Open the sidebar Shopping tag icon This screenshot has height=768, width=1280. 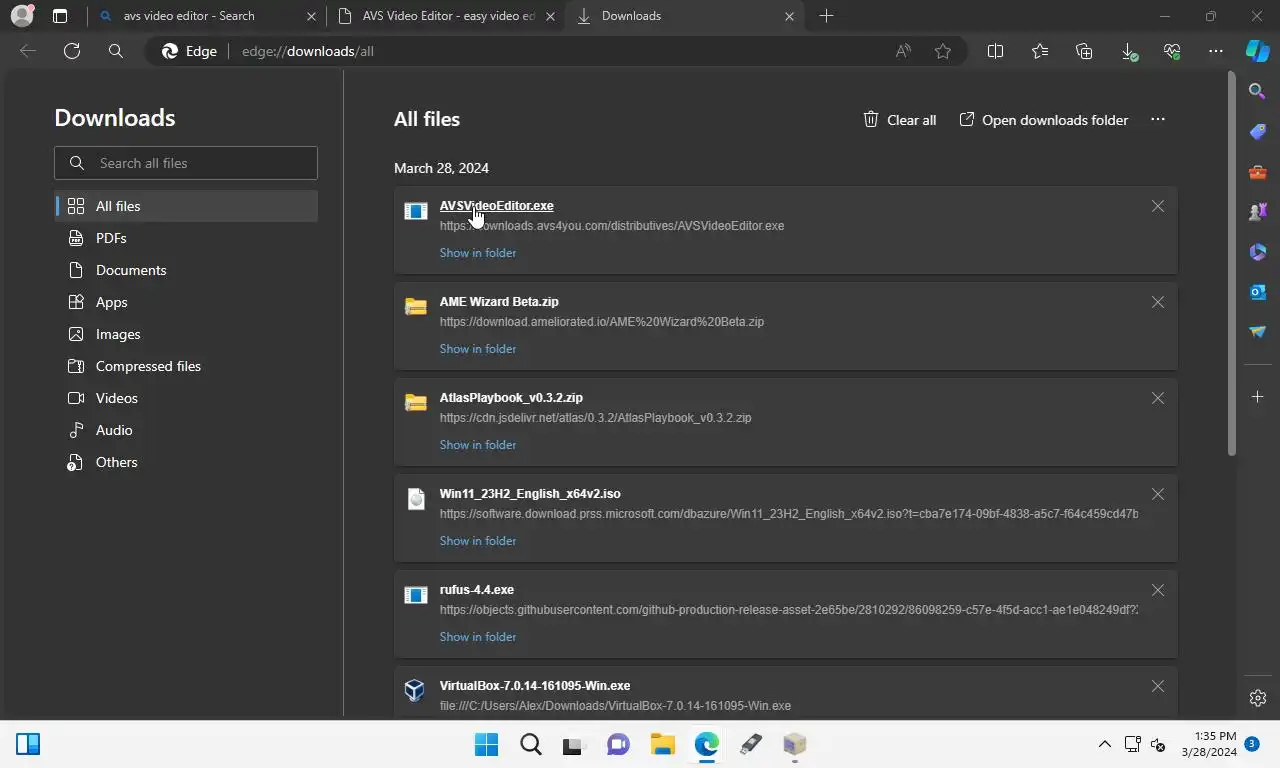[x=1258, y=131]
